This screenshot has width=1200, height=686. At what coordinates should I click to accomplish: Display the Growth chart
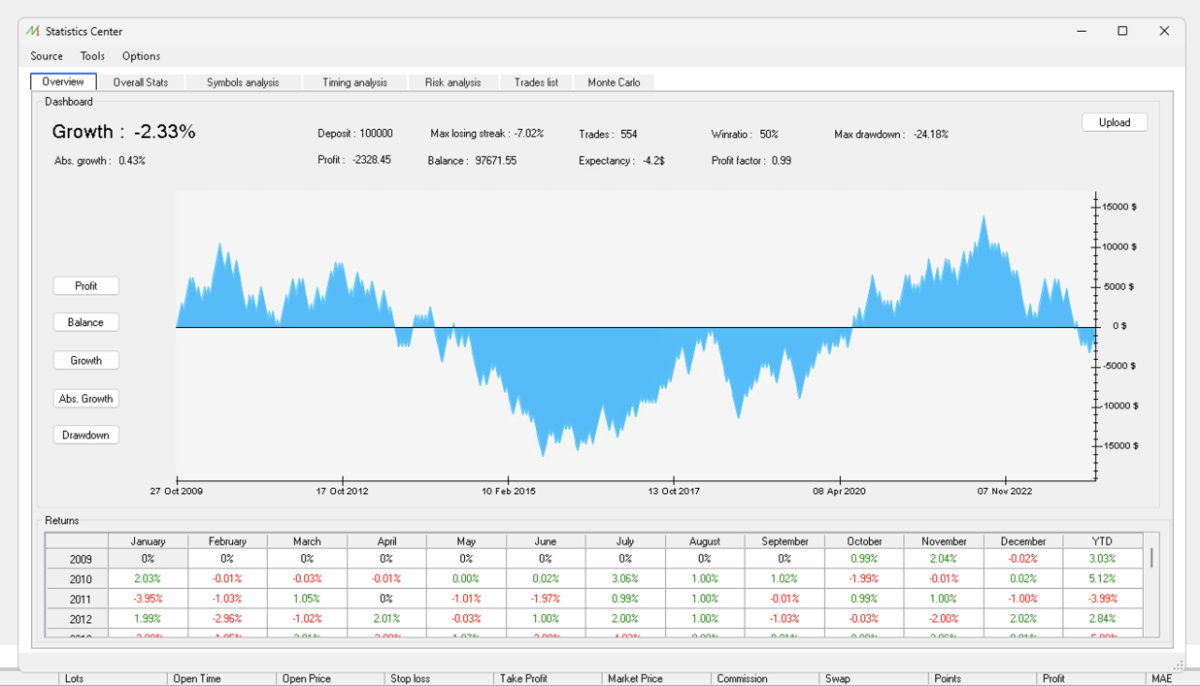tap(86, 360)
